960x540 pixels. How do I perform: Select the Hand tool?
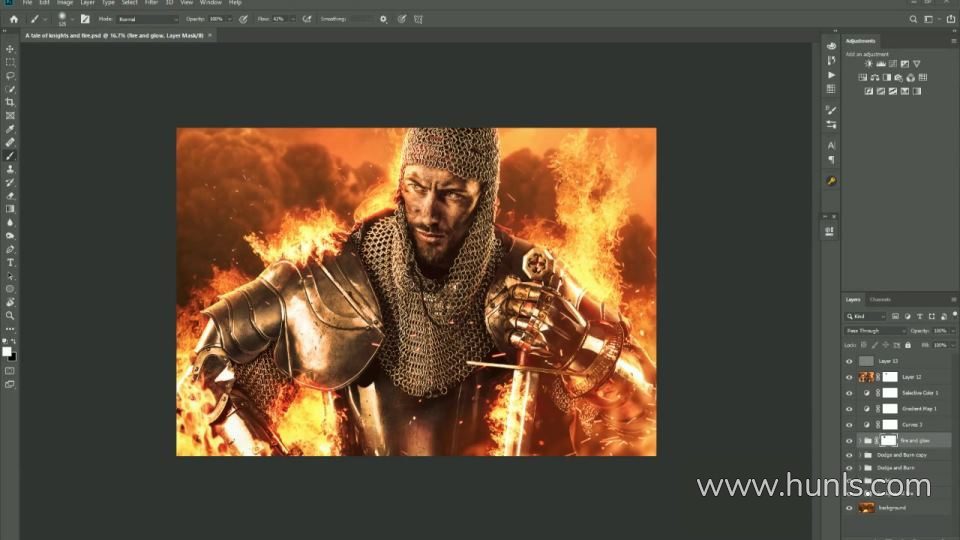click(10, 302)
